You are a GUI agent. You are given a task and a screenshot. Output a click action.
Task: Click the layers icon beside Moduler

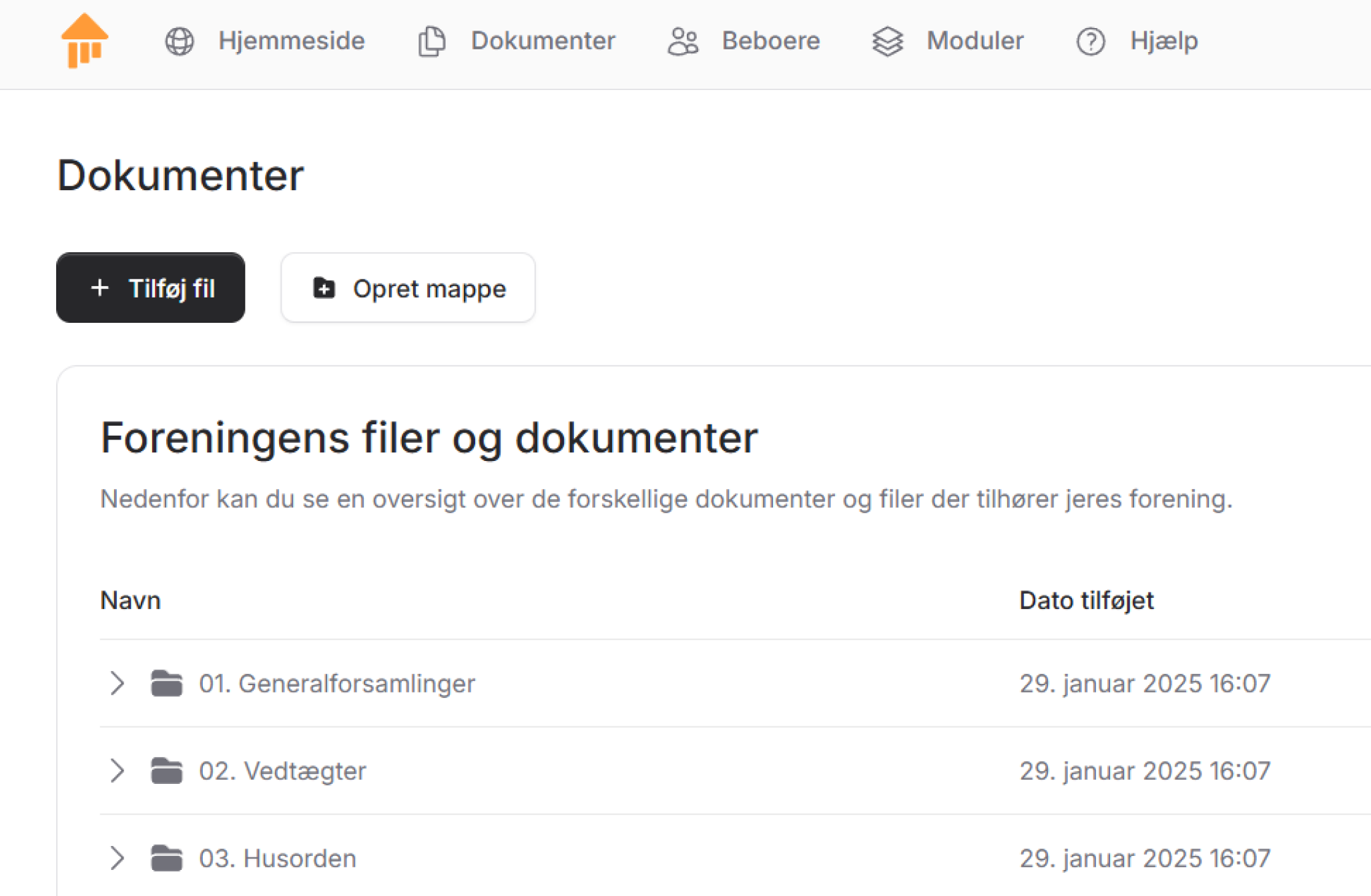pyautogui.click(x=888, y=41)
